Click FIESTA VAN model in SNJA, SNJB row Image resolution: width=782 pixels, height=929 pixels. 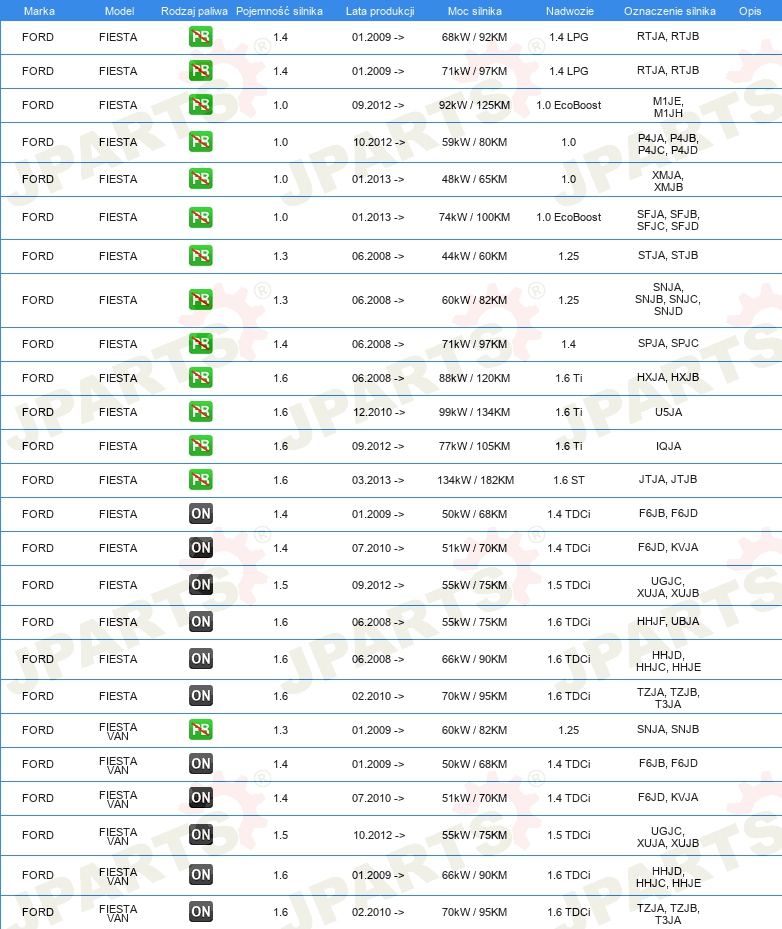pos(118,731)
